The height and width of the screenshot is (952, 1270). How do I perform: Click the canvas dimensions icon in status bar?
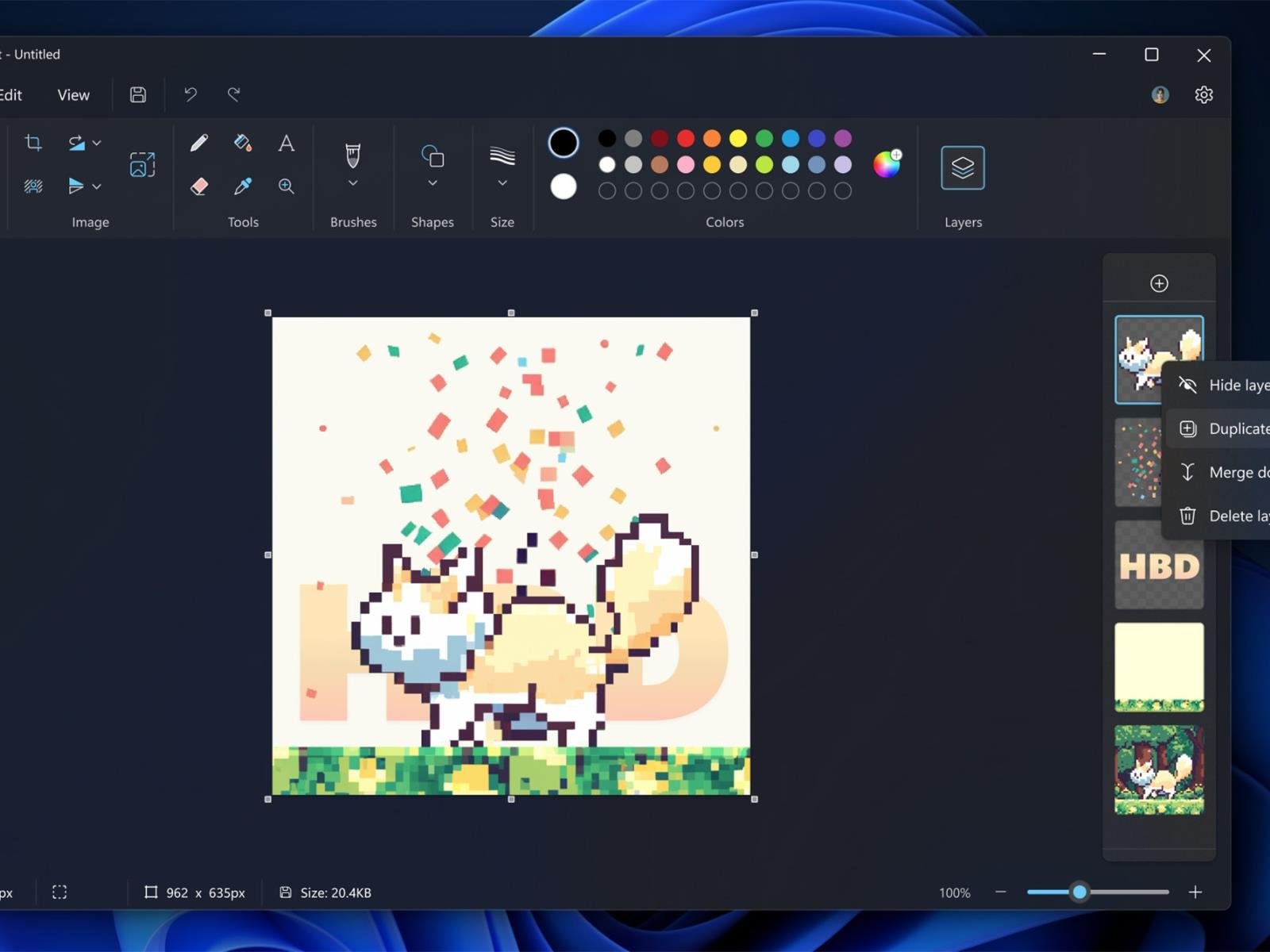pyautogui.click(x=151, y=892)
